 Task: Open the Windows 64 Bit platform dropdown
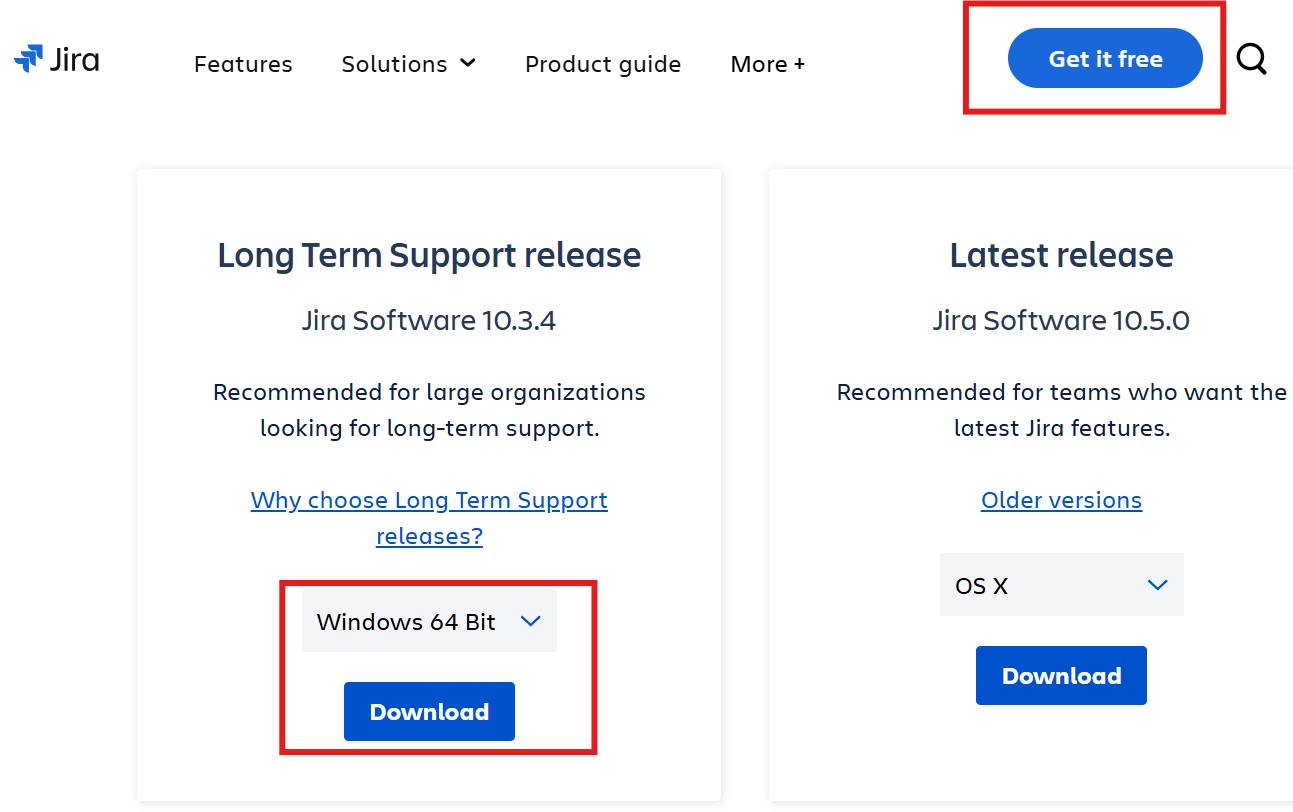429,620
